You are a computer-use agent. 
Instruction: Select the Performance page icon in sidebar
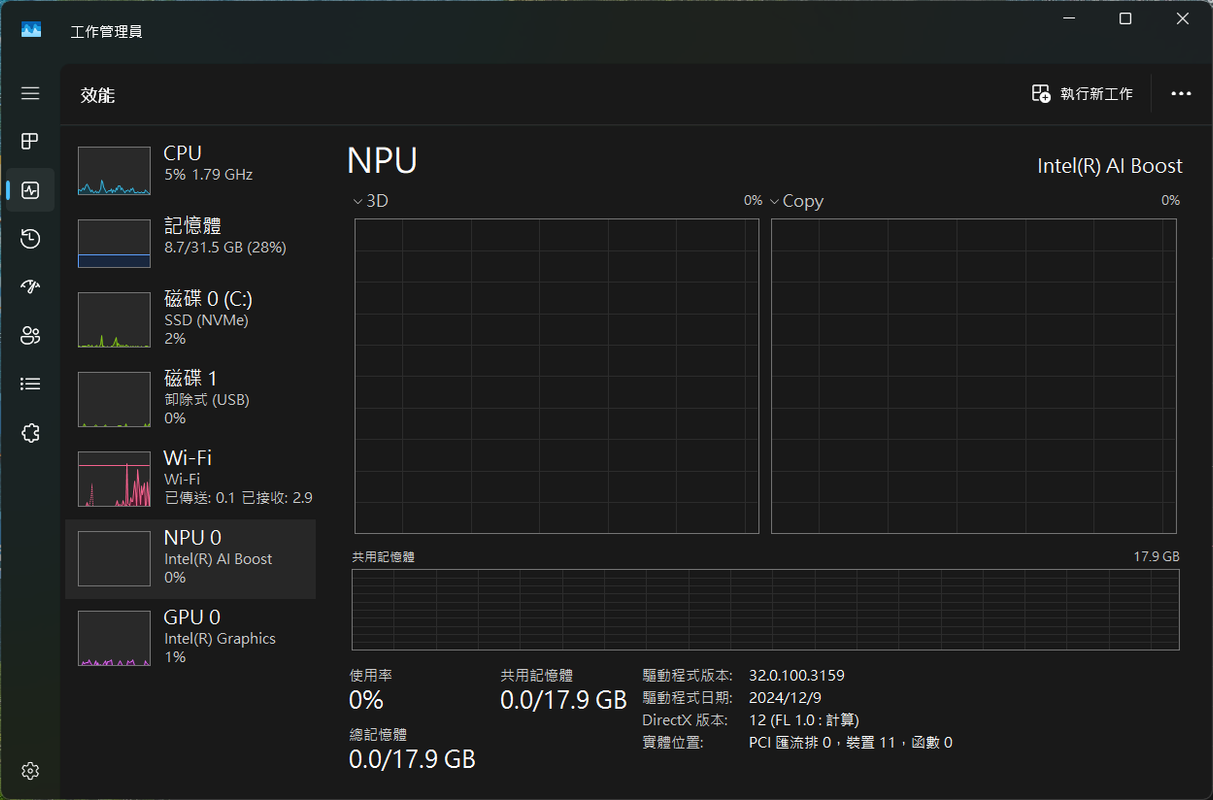click(x=30, y=189)
